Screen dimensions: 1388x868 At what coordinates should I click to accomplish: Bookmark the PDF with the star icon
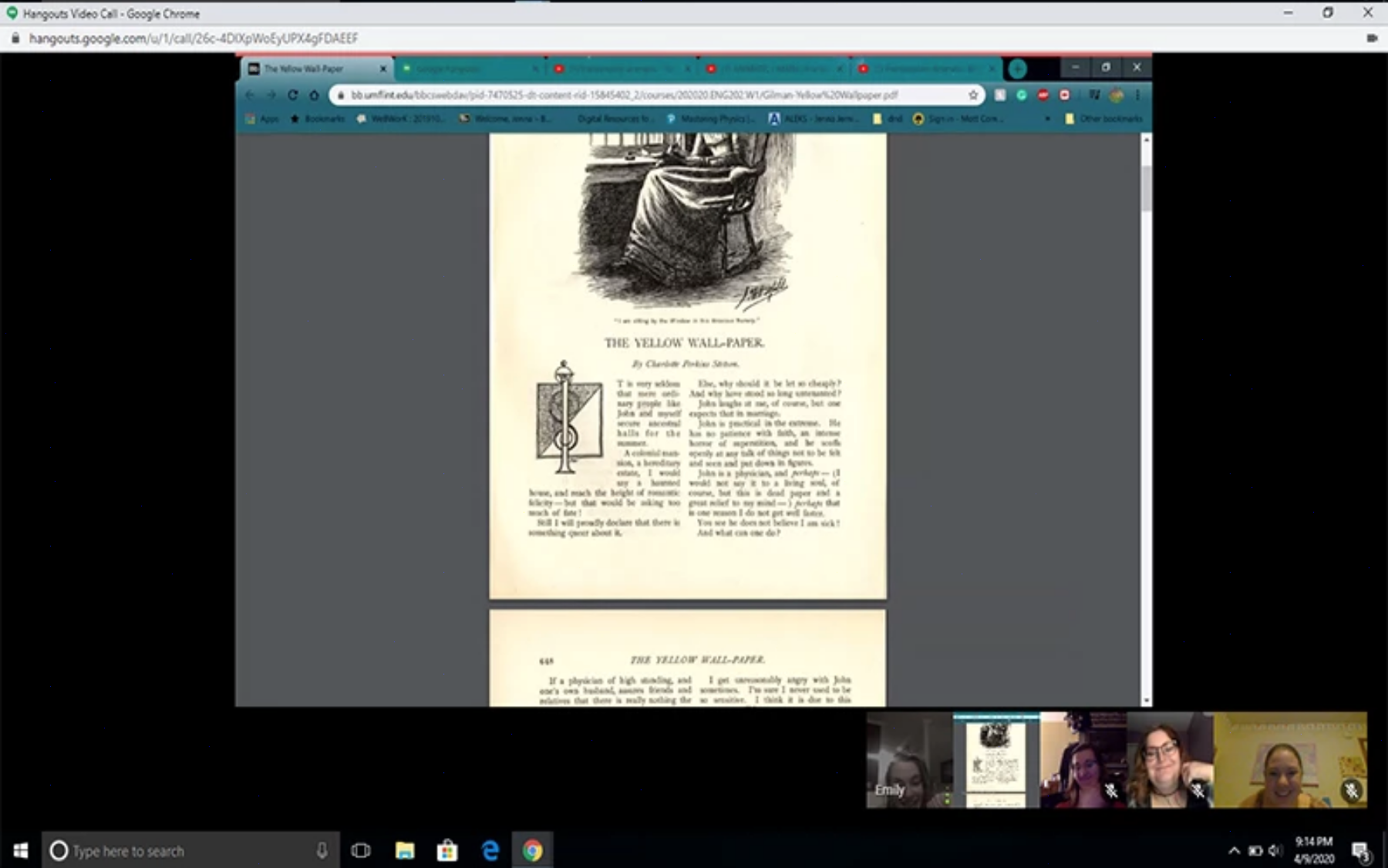(x=973, y=95)
